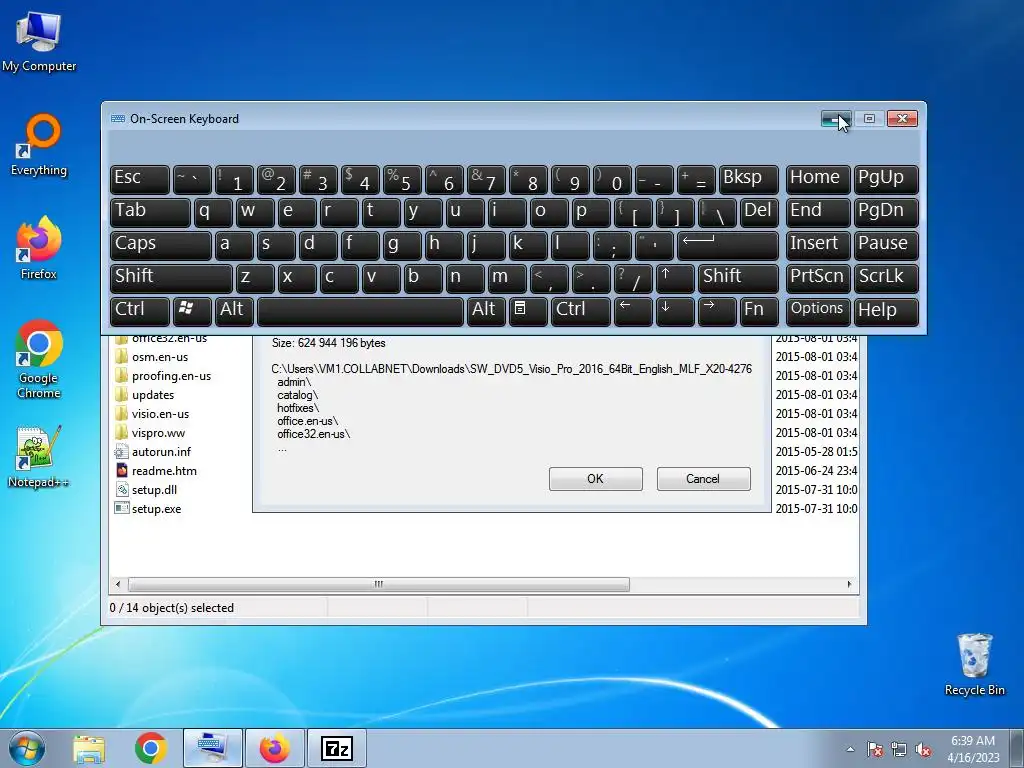Click the scrollbar left arrow

(x=118, y=584)
